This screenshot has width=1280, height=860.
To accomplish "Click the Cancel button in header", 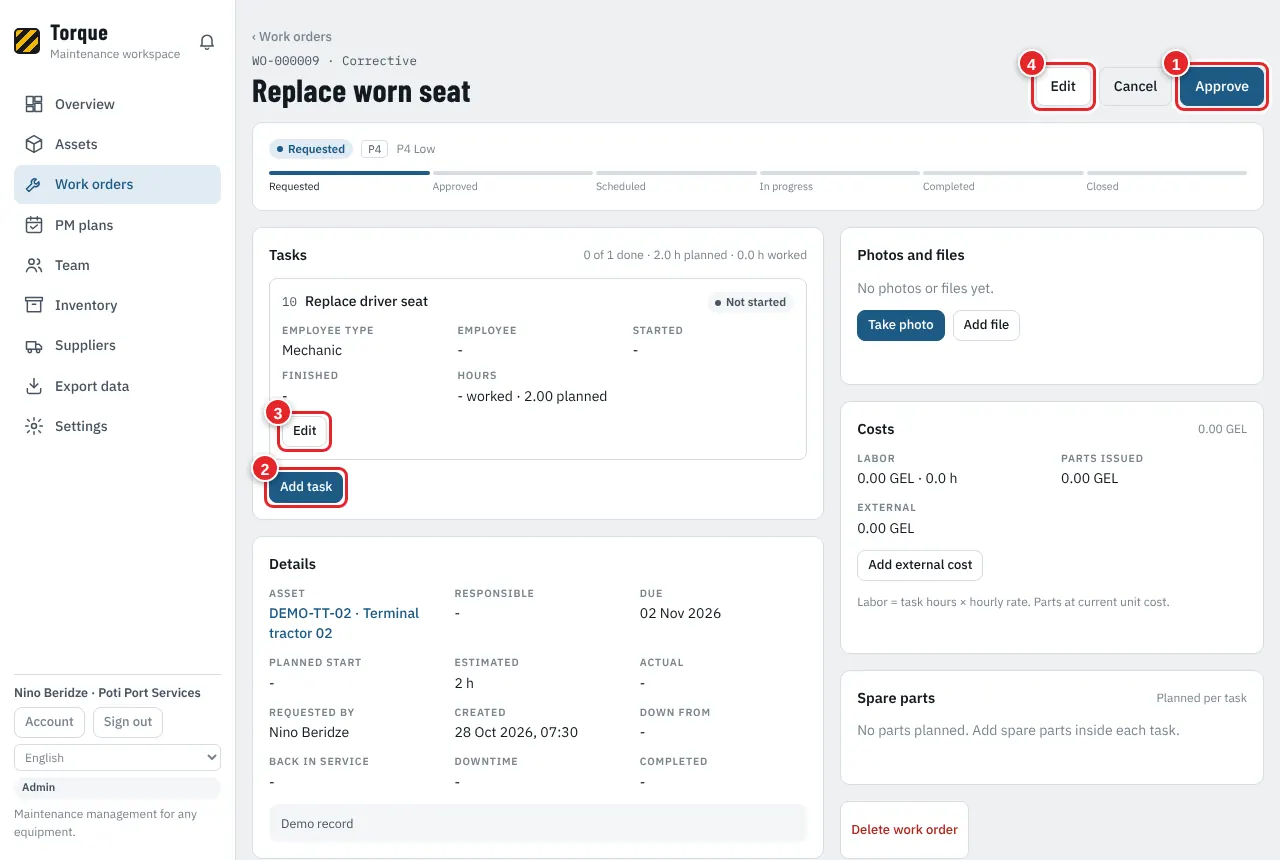I will pos(1135,86).
